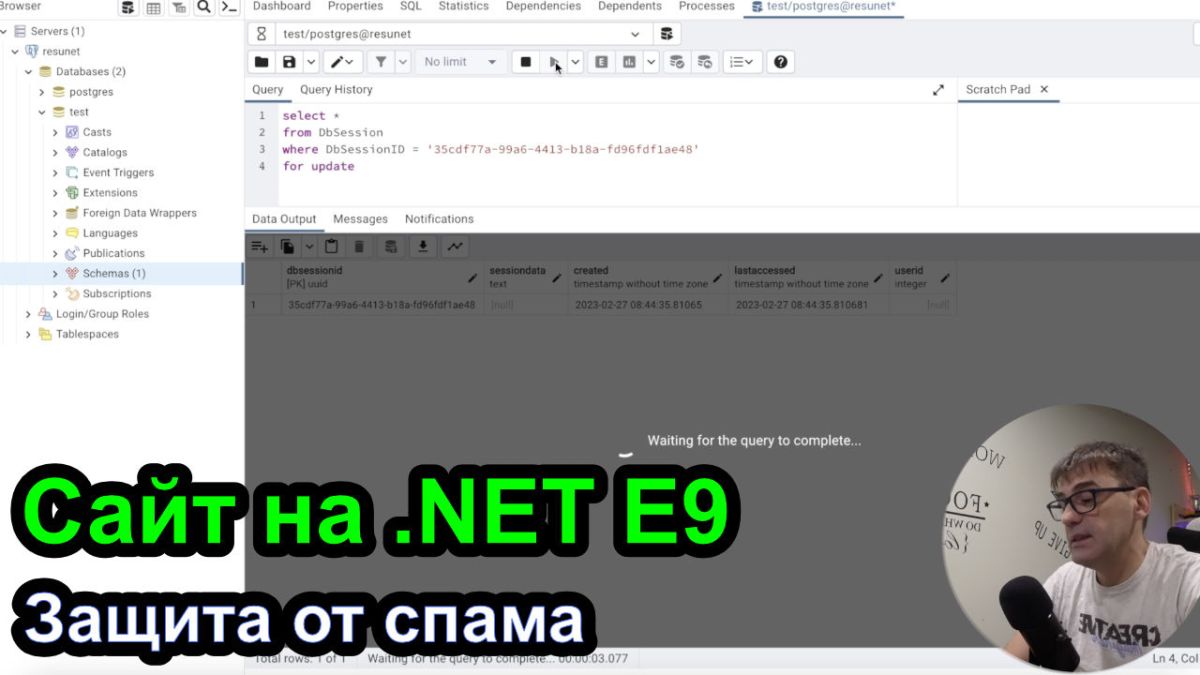Expand the Casts node

point(55,132)
